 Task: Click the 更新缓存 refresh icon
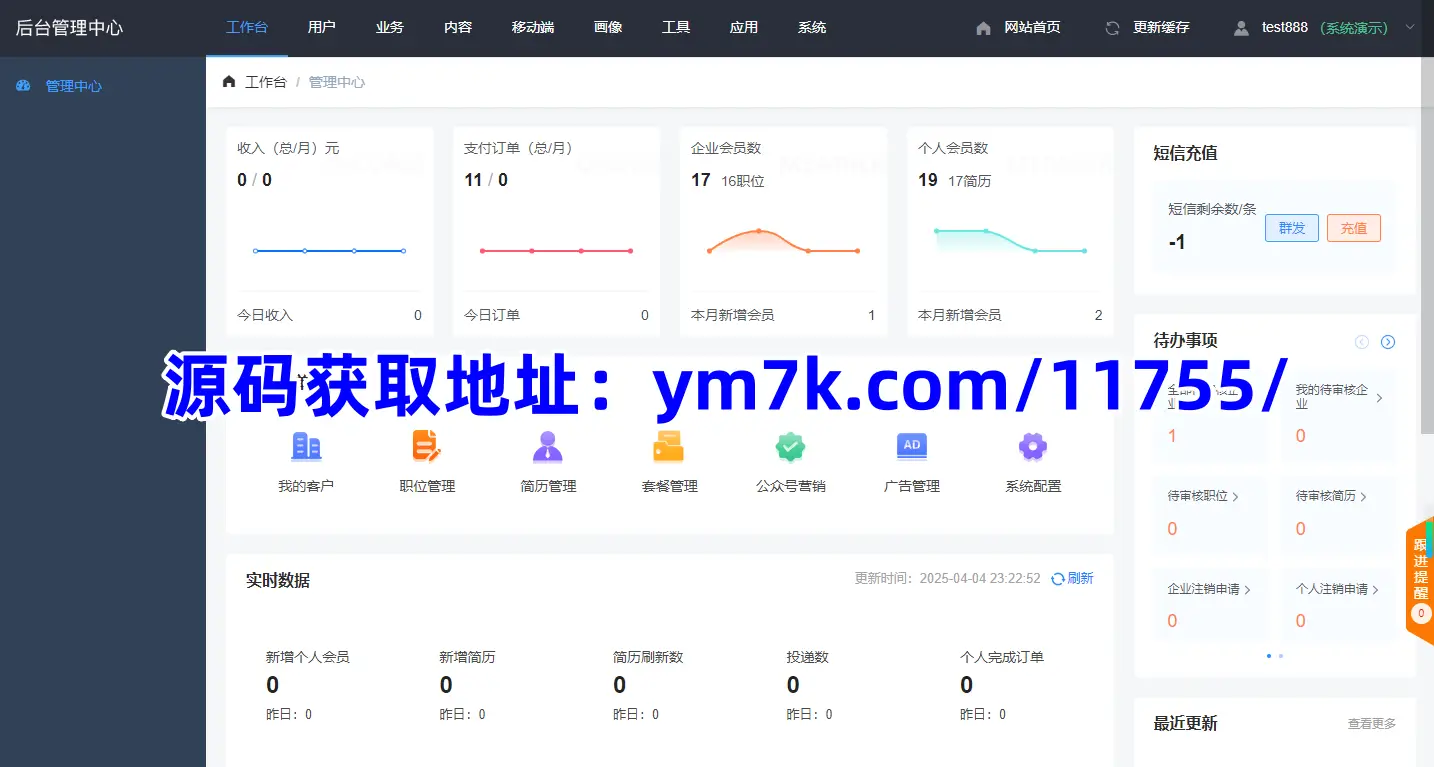(1112, 27)
